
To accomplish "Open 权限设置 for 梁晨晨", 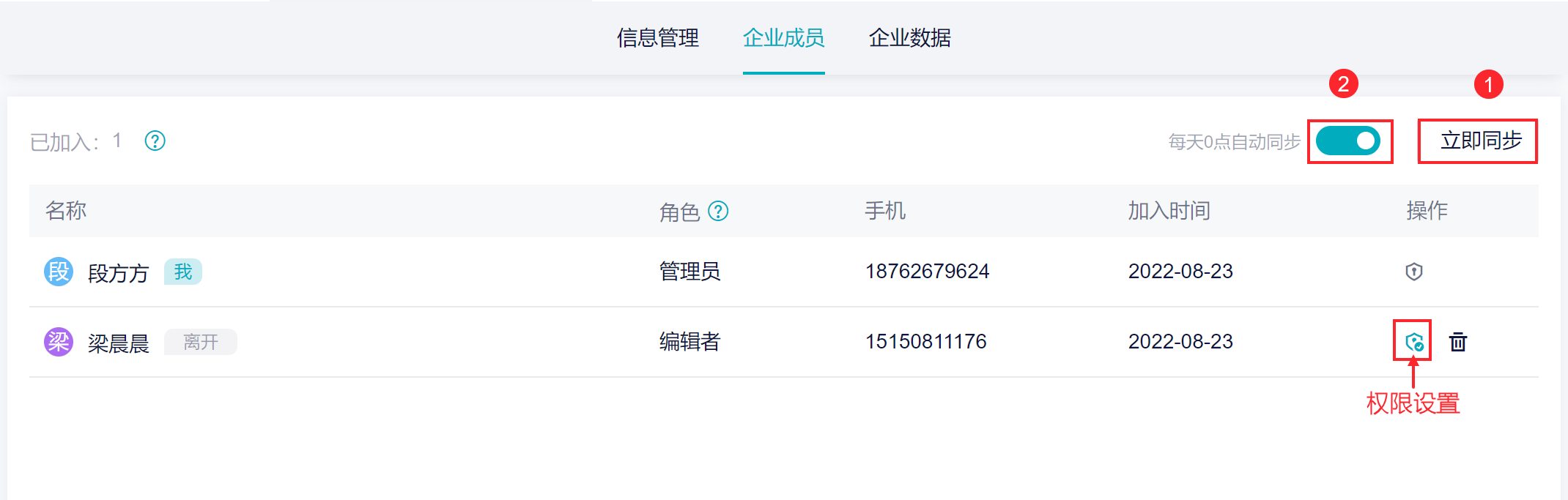I will pyautogui.click(x=1413, y=342).
